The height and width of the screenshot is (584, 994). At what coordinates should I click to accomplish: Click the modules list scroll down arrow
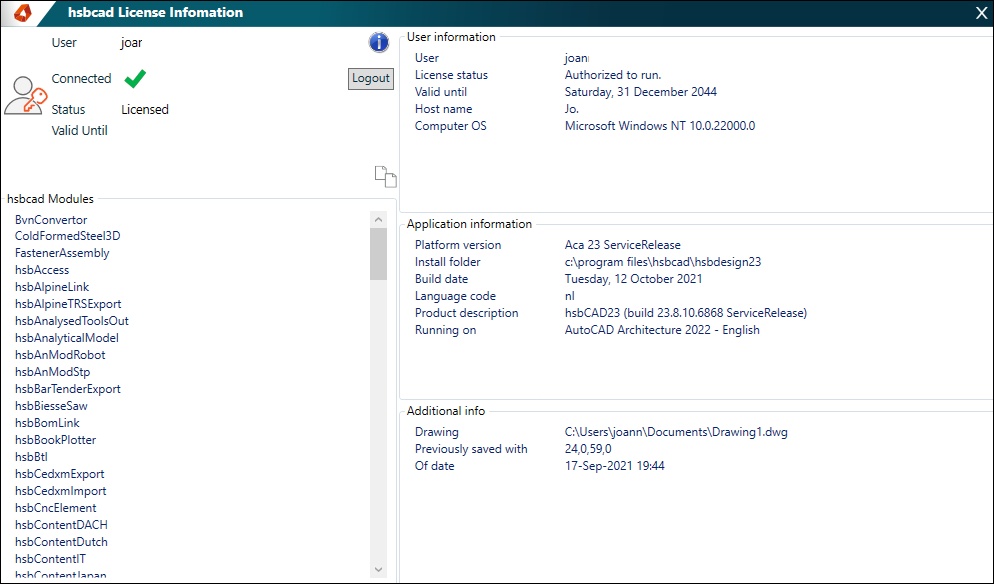tap(378, 569)
